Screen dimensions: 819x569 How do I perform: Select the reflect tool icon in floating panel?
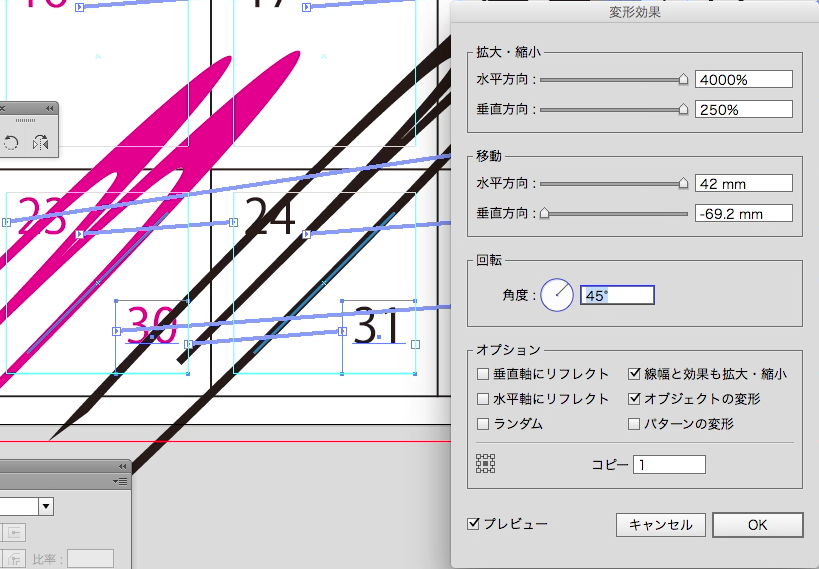[x=40, y=143]
